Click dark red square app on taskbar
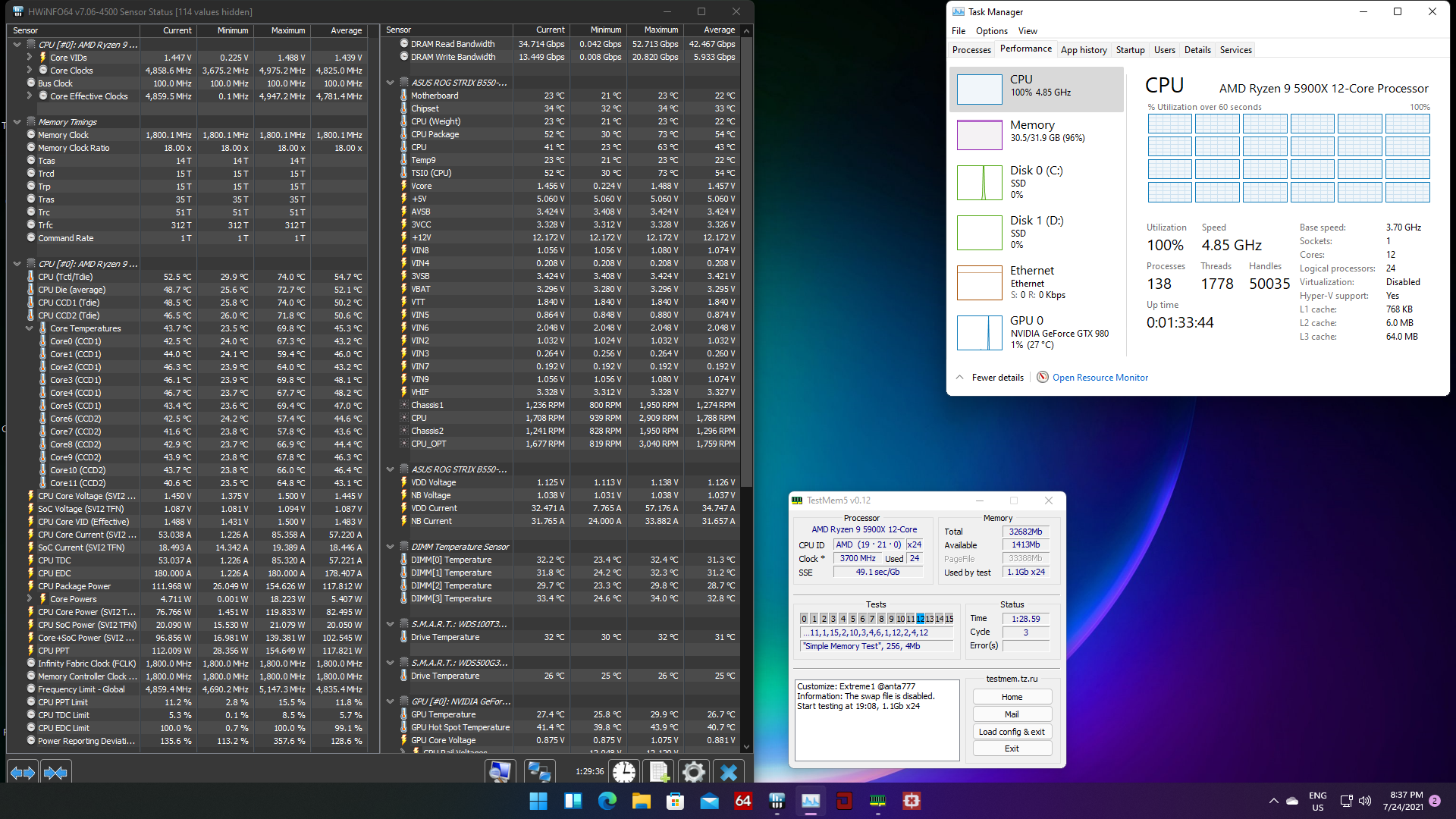Screen dimensions: 1456x819 (844, 801)
